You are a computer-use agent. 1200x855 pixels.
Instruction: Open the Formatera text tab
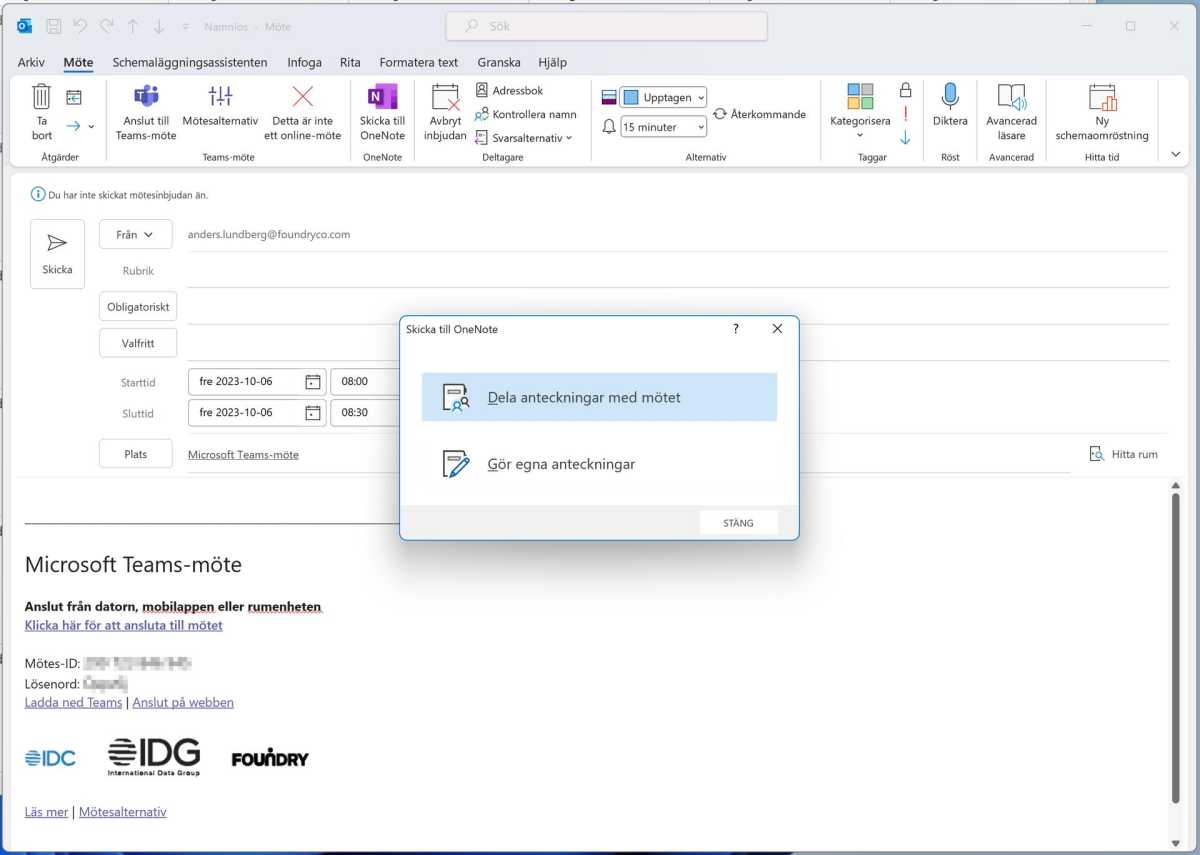[x=419, y=62]
